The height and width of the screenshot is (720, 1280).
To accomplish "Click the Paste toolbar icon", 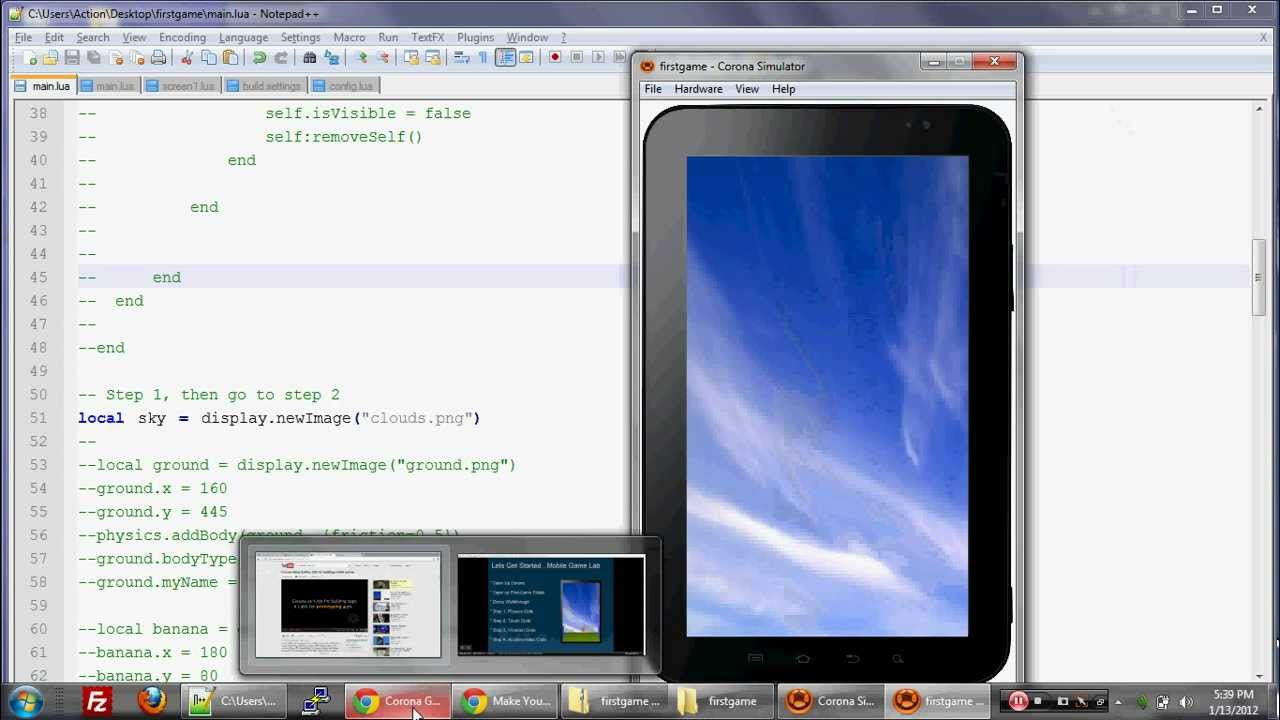I will click(231, 58).
